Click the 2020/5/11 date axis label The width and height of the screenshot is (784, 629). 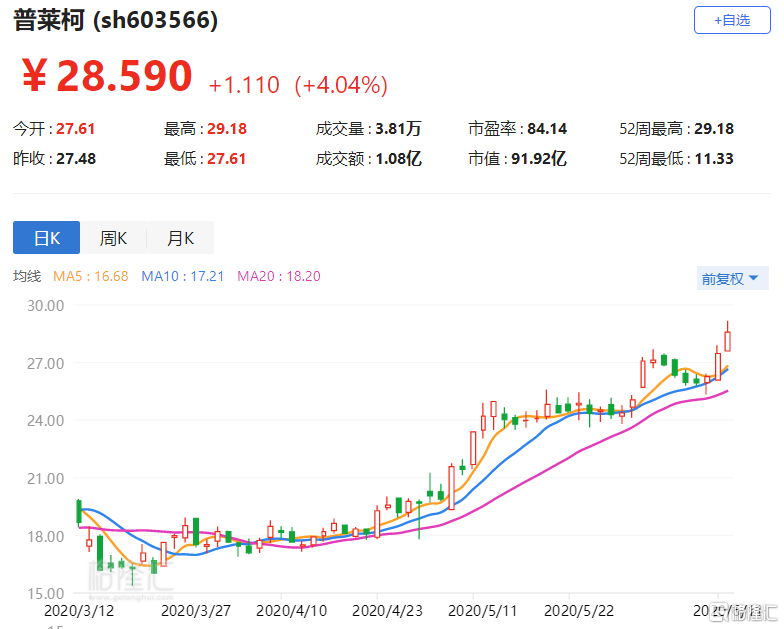[x=482, y=610]
